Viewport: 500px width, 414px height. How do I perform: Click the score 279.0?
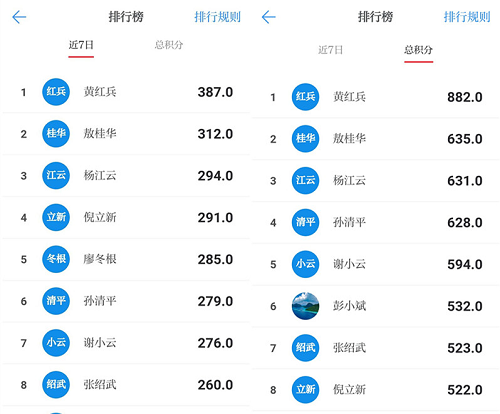[x=215, y=301]
